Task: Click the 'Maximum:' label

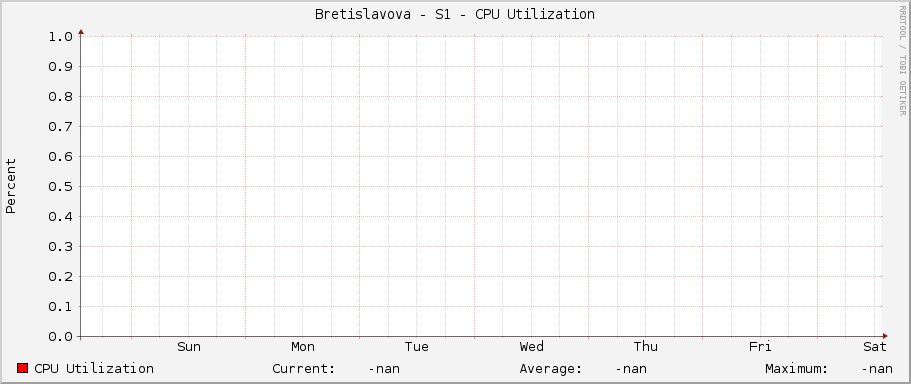Action: pos(797,368)
